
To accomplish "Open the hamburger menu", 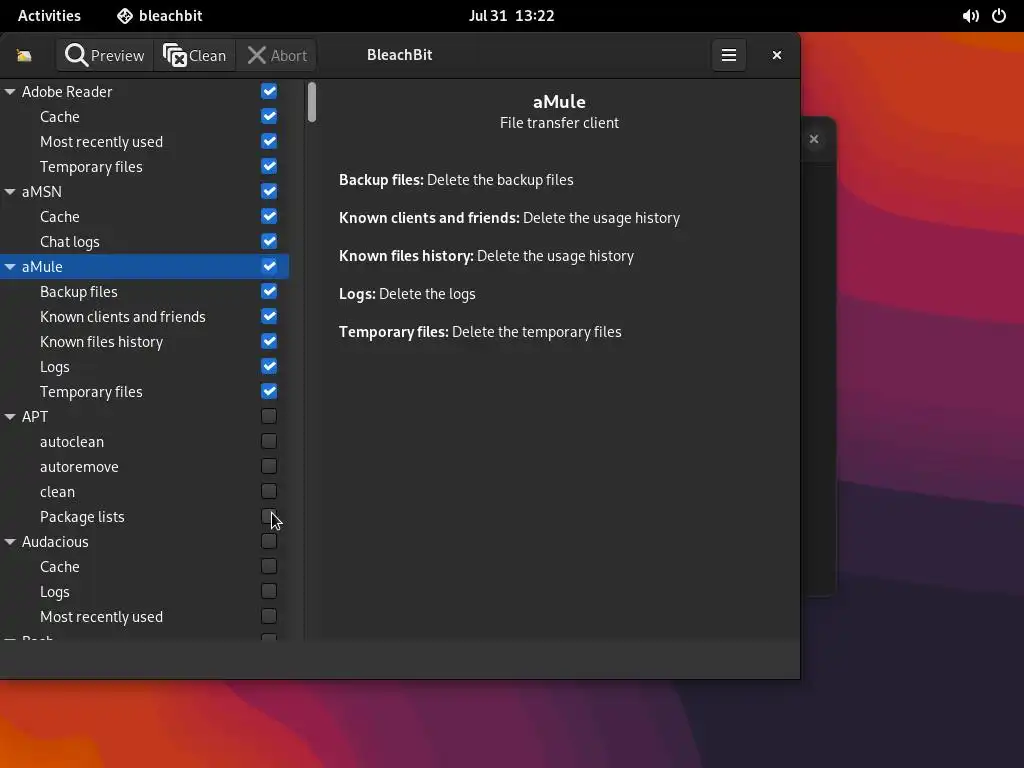I will pyautogui.click(x=729, y=56).
